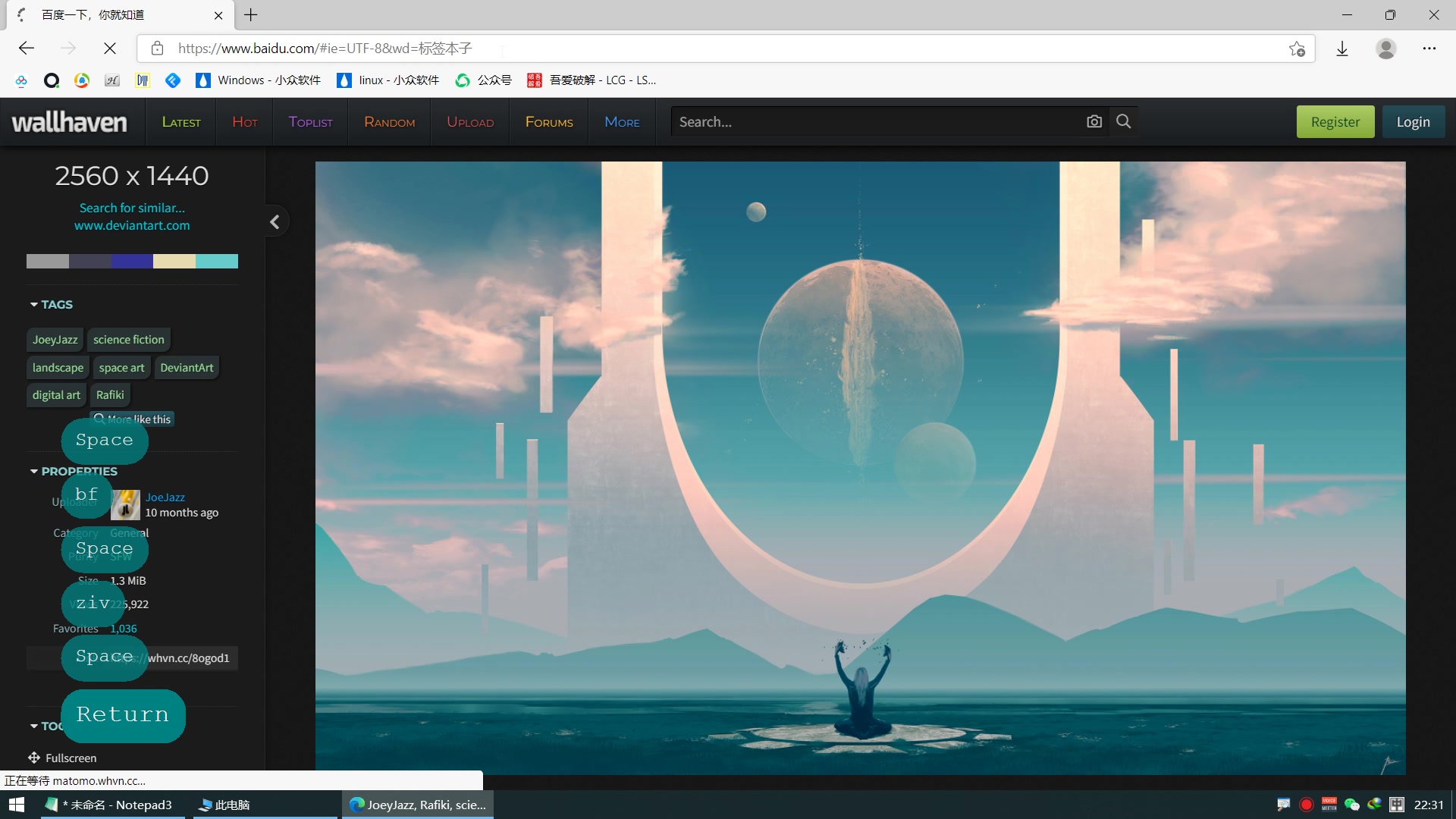Click the uploader avatar thumbnail
The image size is (1456, 819).
(x=126, y=505)
